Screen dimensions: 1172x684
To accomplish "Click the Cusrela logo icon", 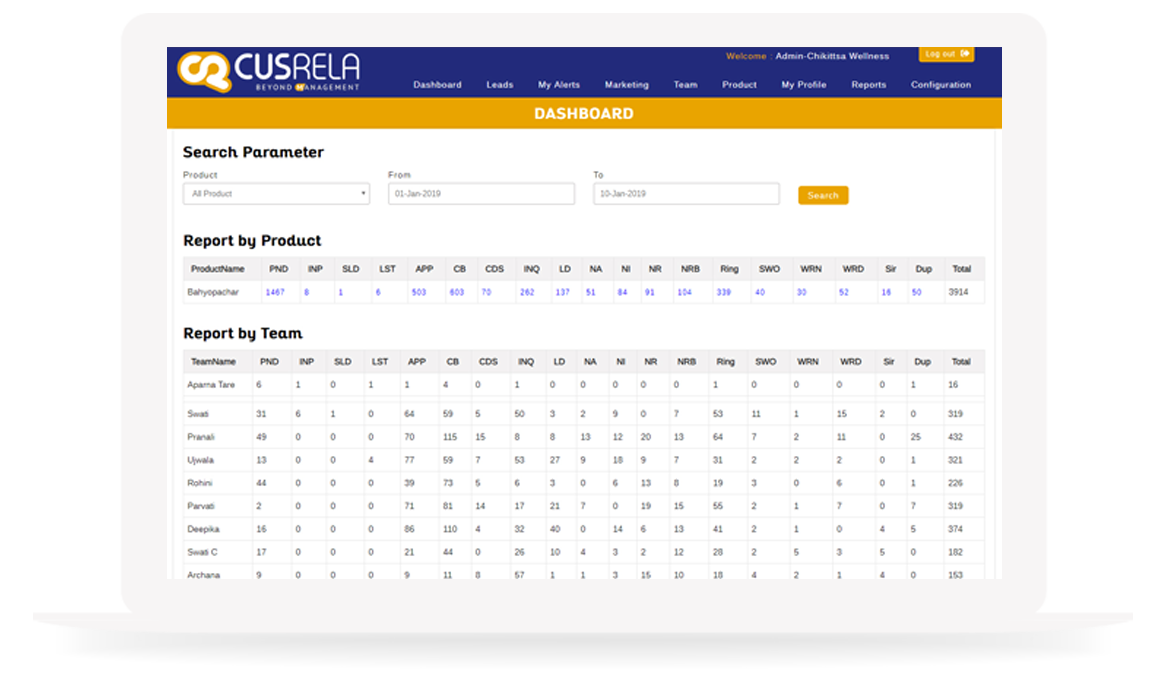I will click(x=204, y=71).
